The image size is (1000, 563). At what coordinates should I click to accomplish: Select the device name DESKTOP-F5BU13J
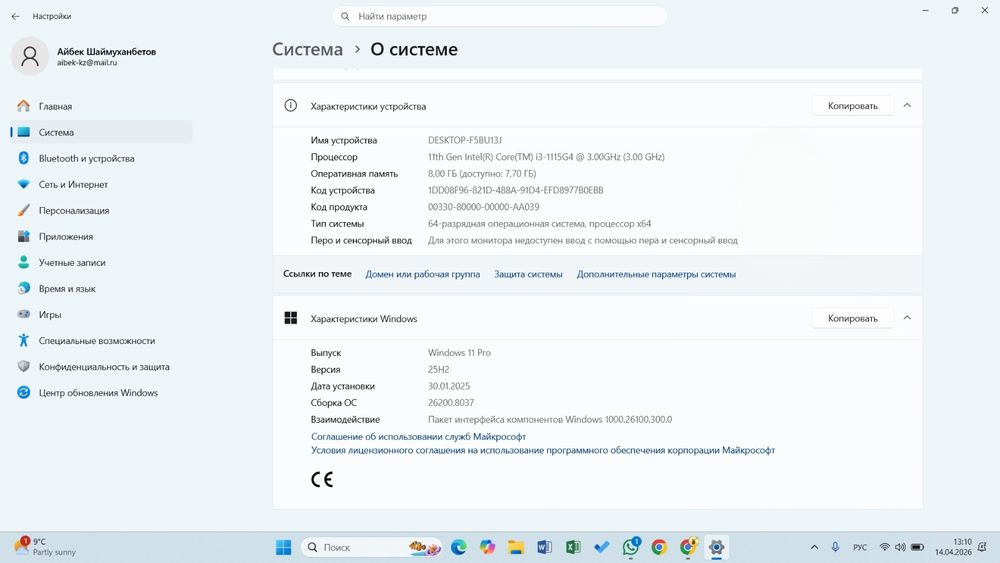pyautogui.click(x=465, y=140)
